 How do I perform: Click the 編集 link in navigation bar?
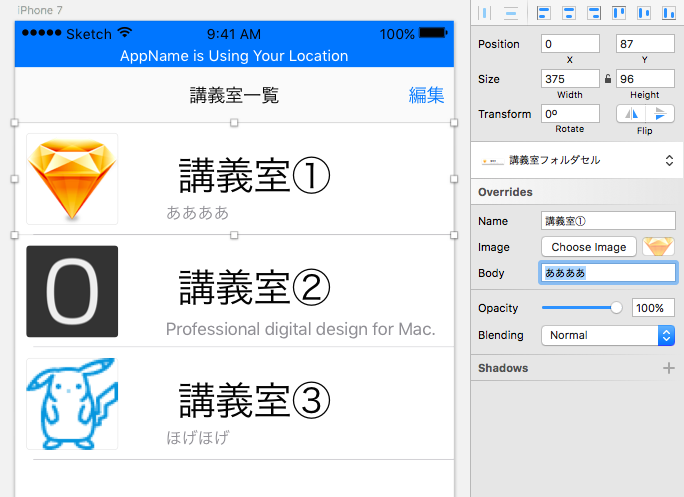426,95
